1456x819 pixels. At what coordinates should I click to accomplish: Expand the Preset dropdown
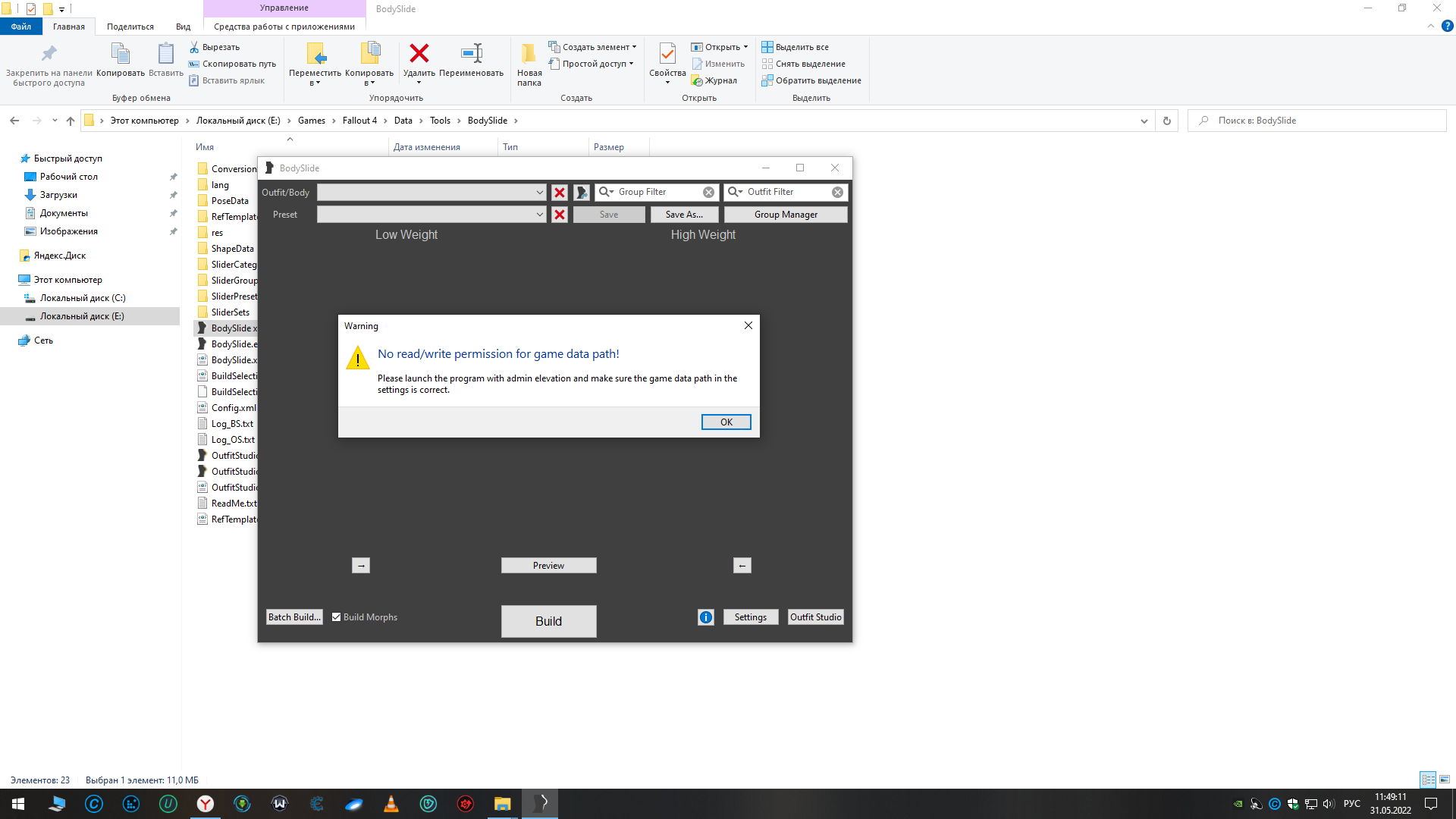click(x=539, y=215)
